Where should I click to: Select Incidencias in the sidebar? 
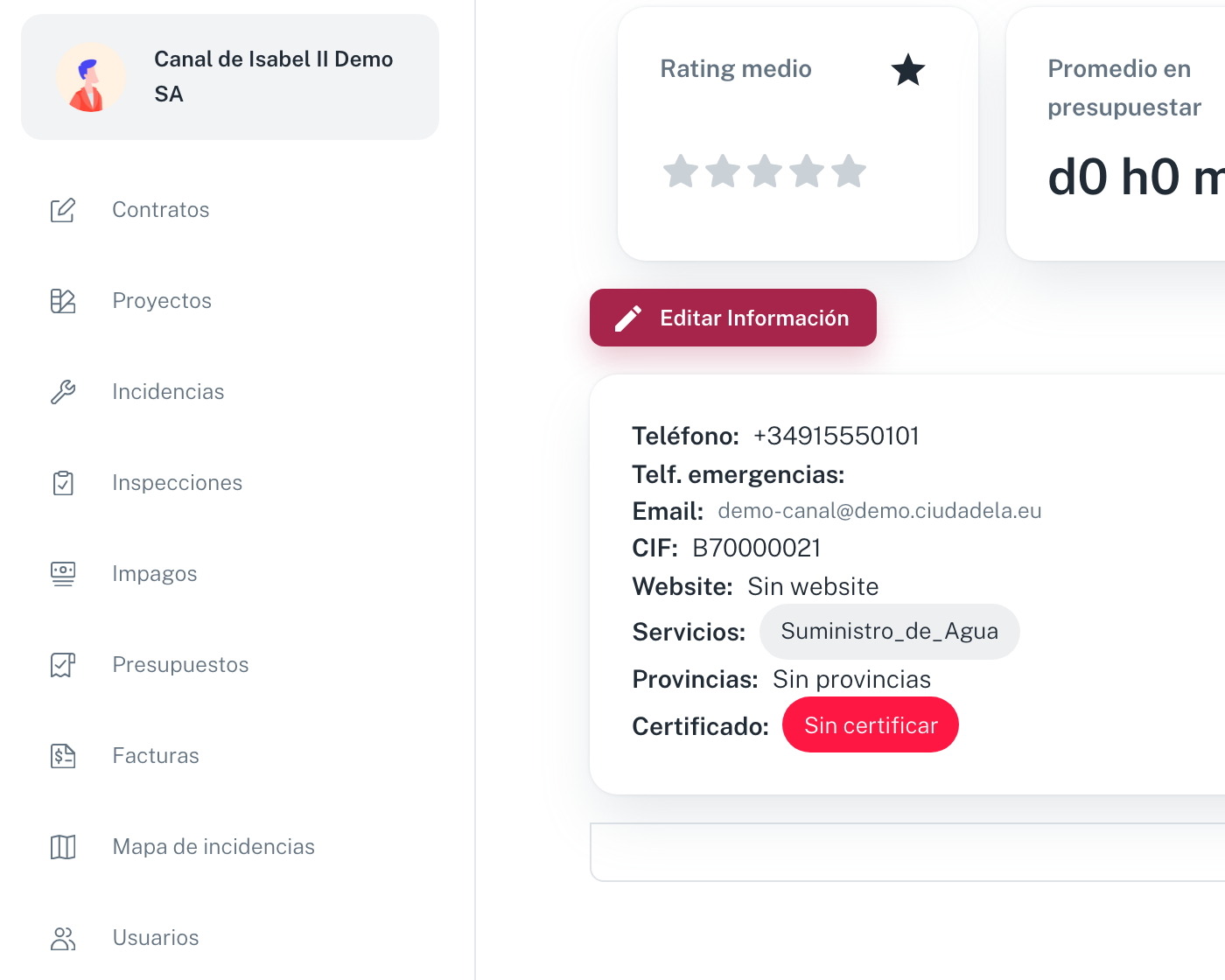(x=168, y=392)
